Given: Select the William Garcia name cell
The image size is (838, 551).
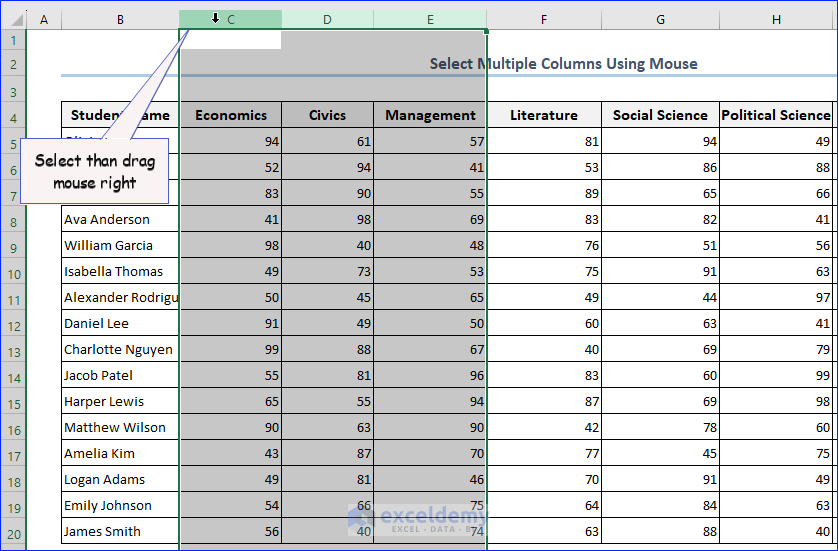Looking at the screenshot, I should tap(120, 245).
